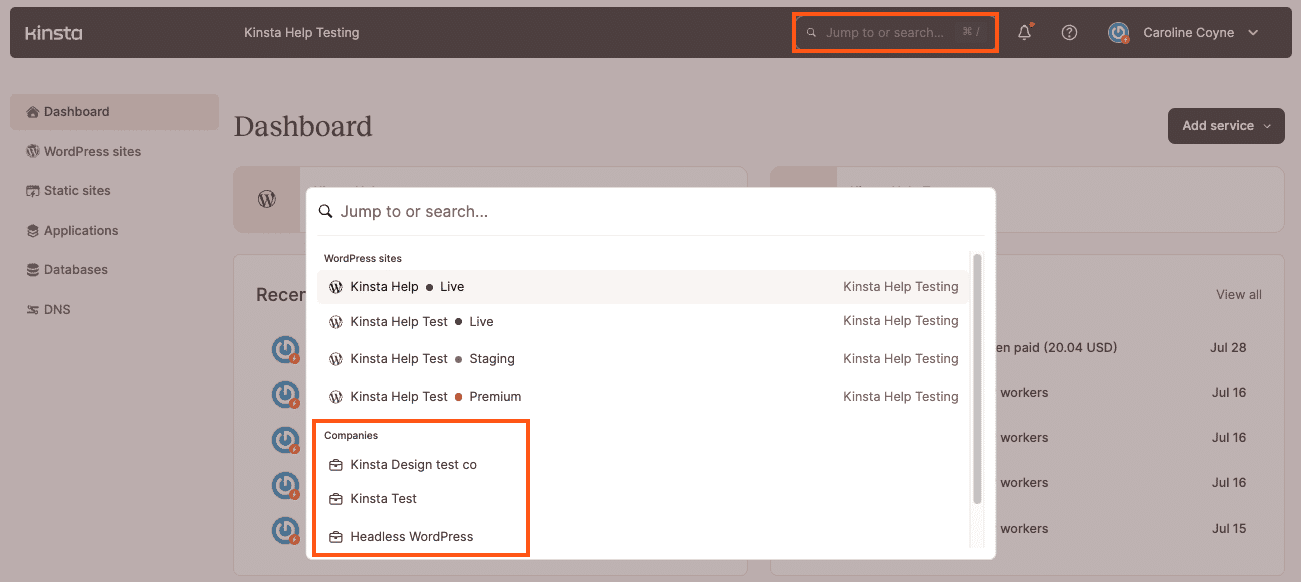Click the WordPress logo on dashboard card
The width and height of the screenshot is (1301, 582).
pyautogui.click(x=267, y=199)
